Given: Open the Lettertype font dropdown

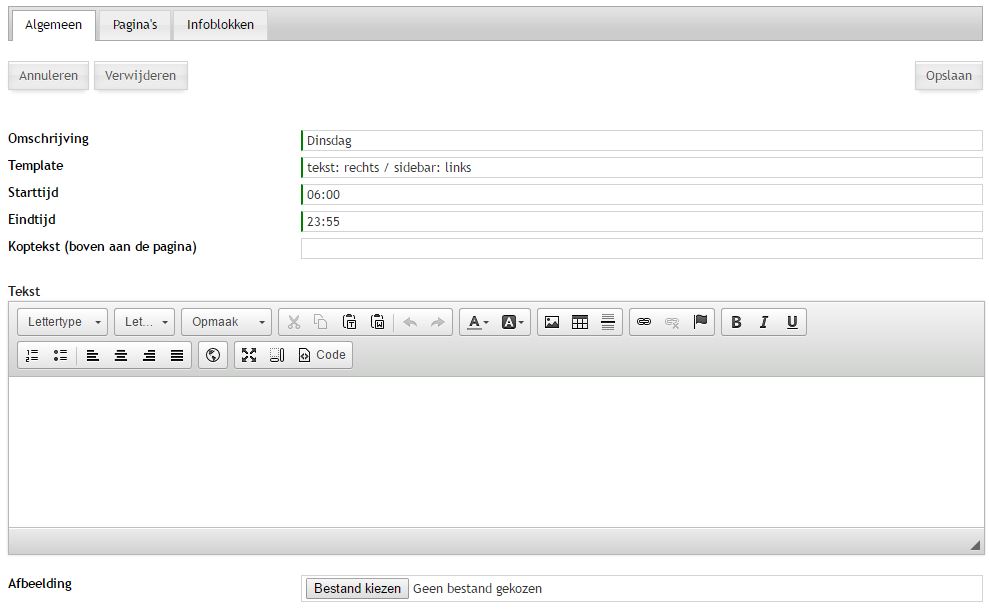Looking at the screenshot, I should (x=63, y=322).
